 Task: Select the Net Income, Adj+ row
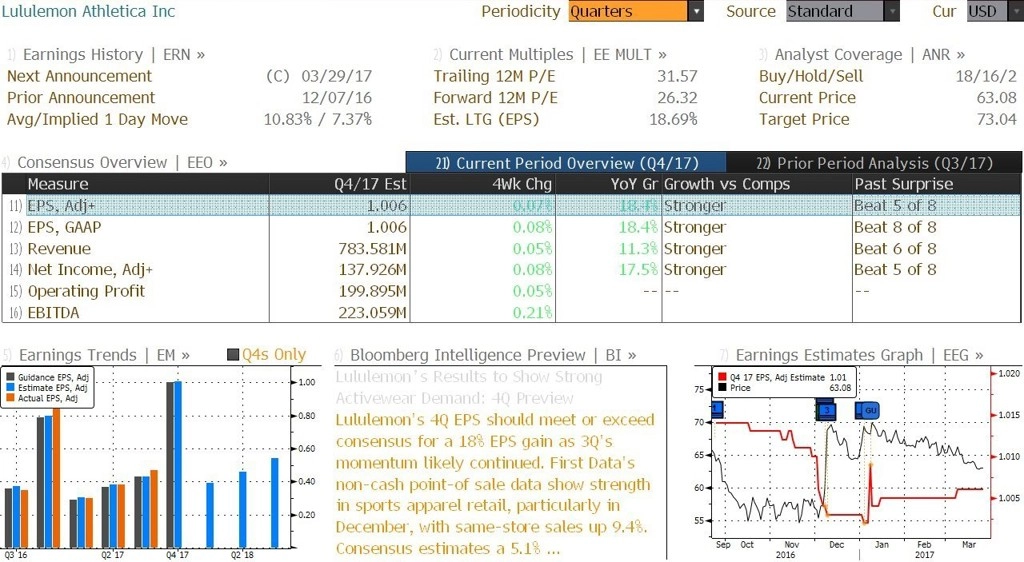[511, 270]
